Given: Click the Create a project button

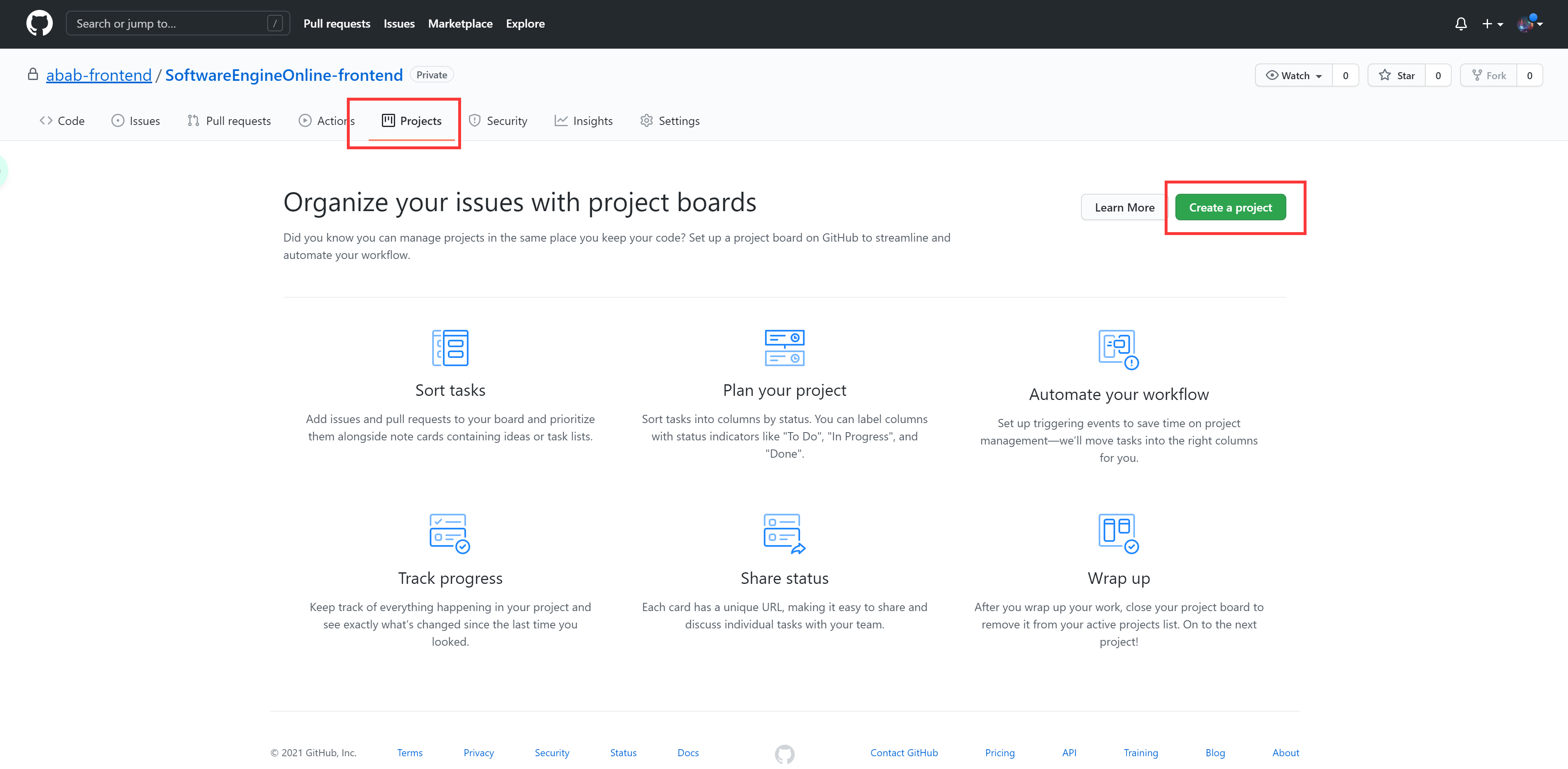Looking at the screenshot, I should 1230,207.
